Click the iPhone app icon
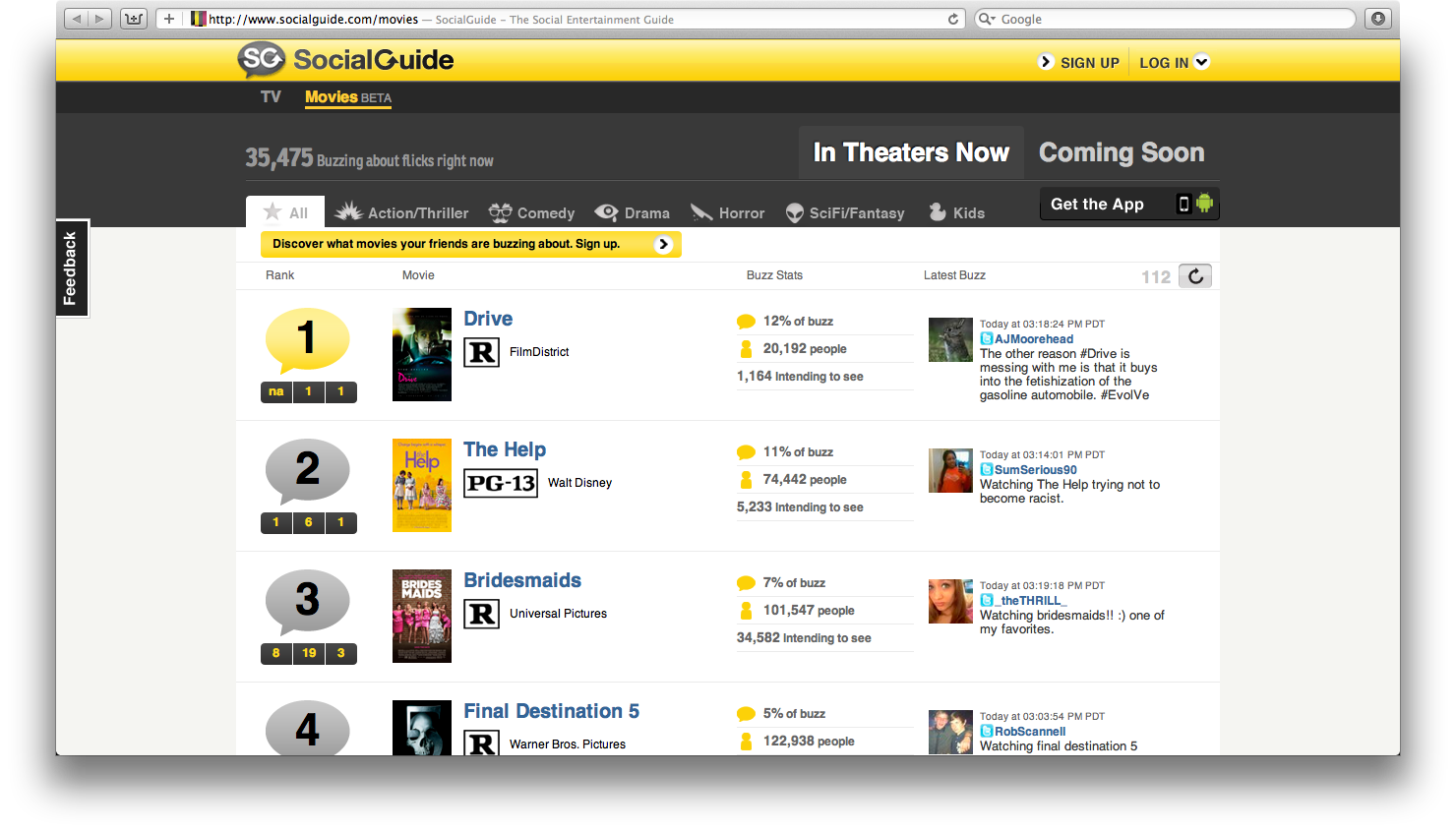The height and width of the screenshot is (833, 1456). tap(1183, 204)
